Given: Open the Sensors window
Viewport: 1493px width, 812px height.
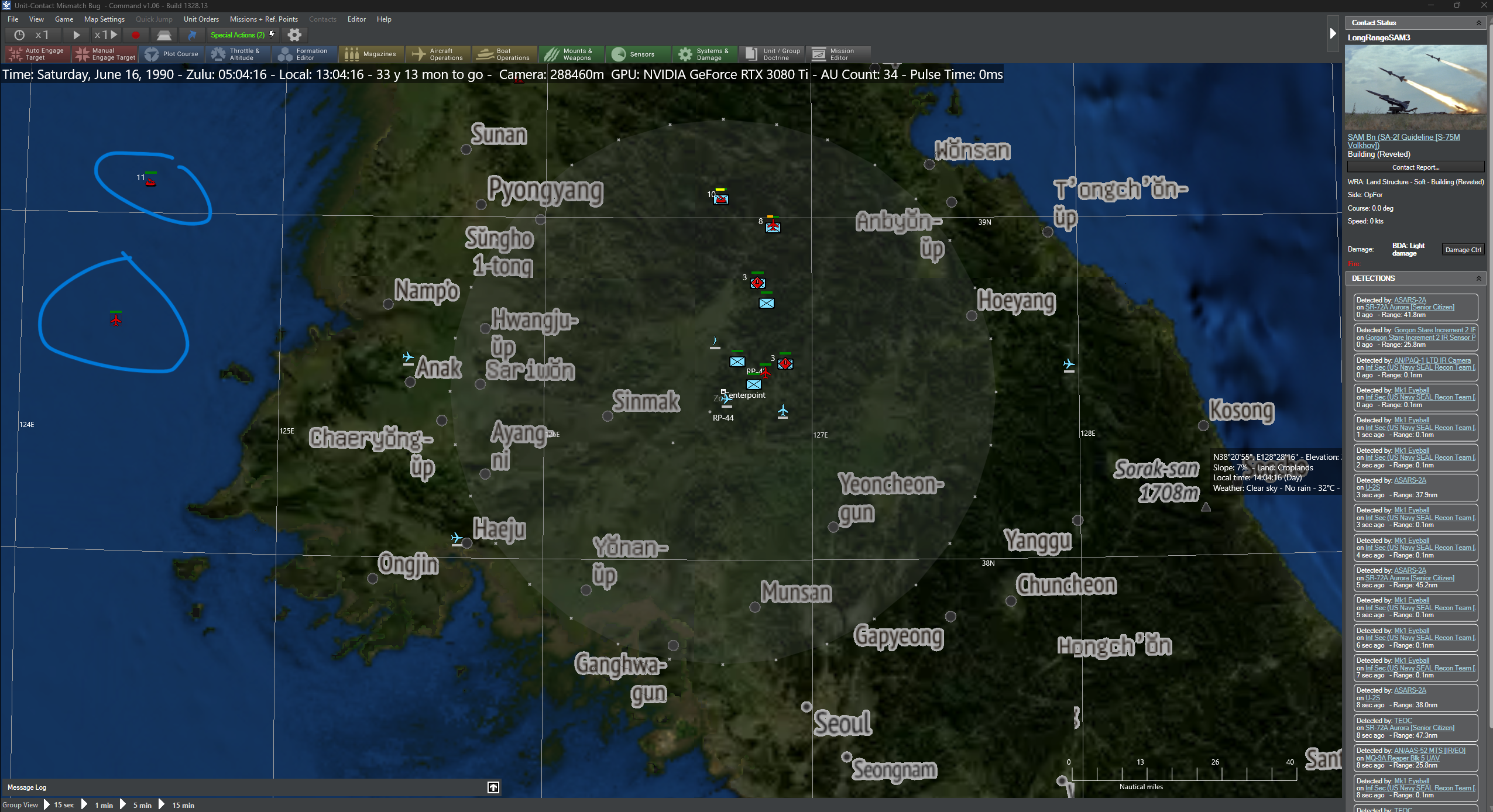Looking at the screenshot, I should pyautogui.click(x=639, y=54).
